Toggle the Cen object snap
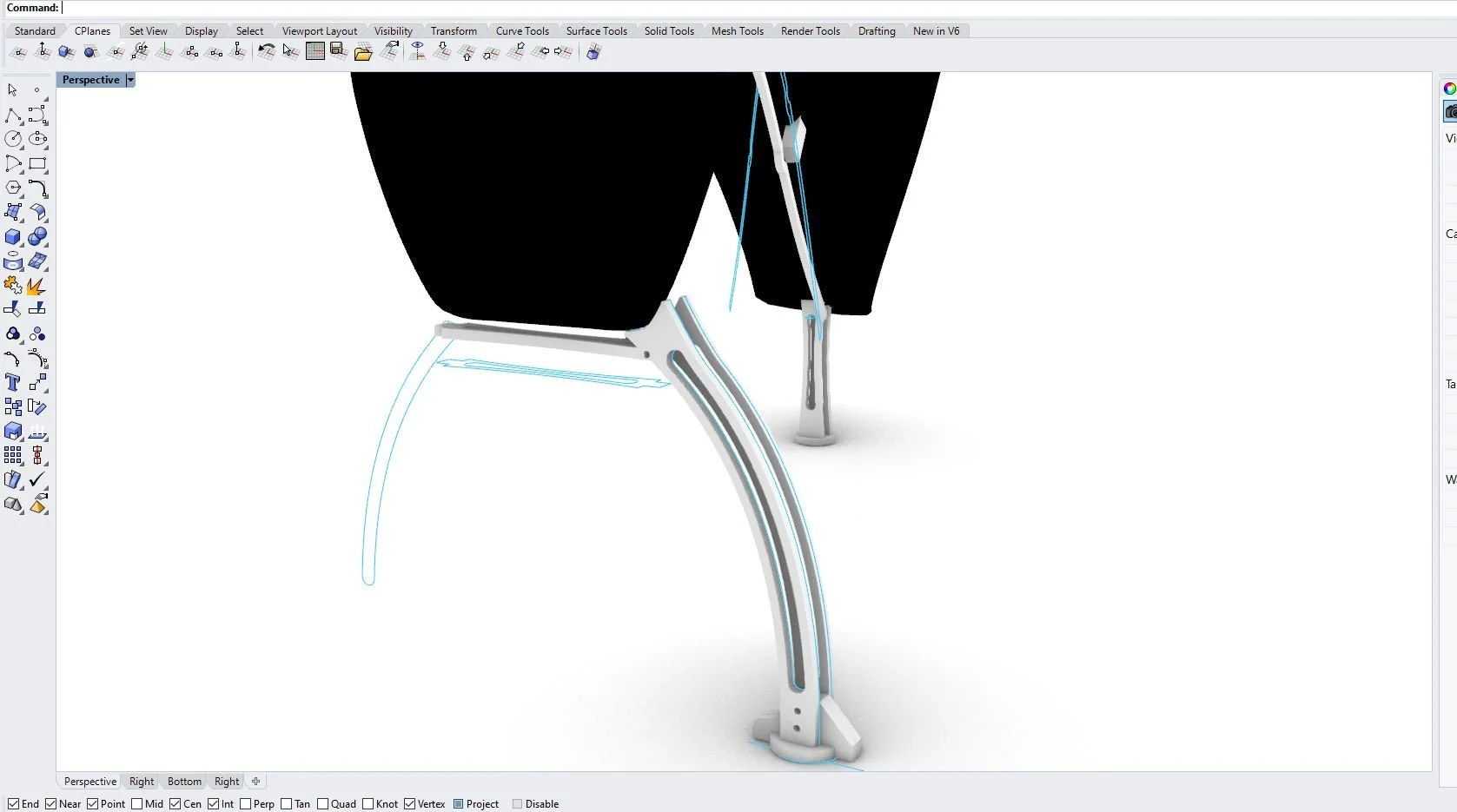This screenshot has width=1457, height=812. 186,804
